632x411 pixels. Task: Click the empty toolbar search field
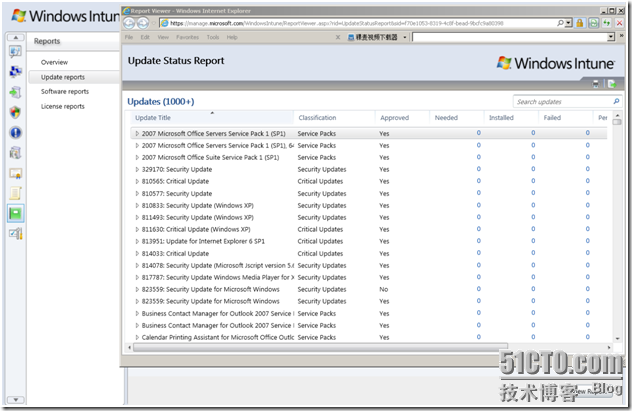[509, 37]
